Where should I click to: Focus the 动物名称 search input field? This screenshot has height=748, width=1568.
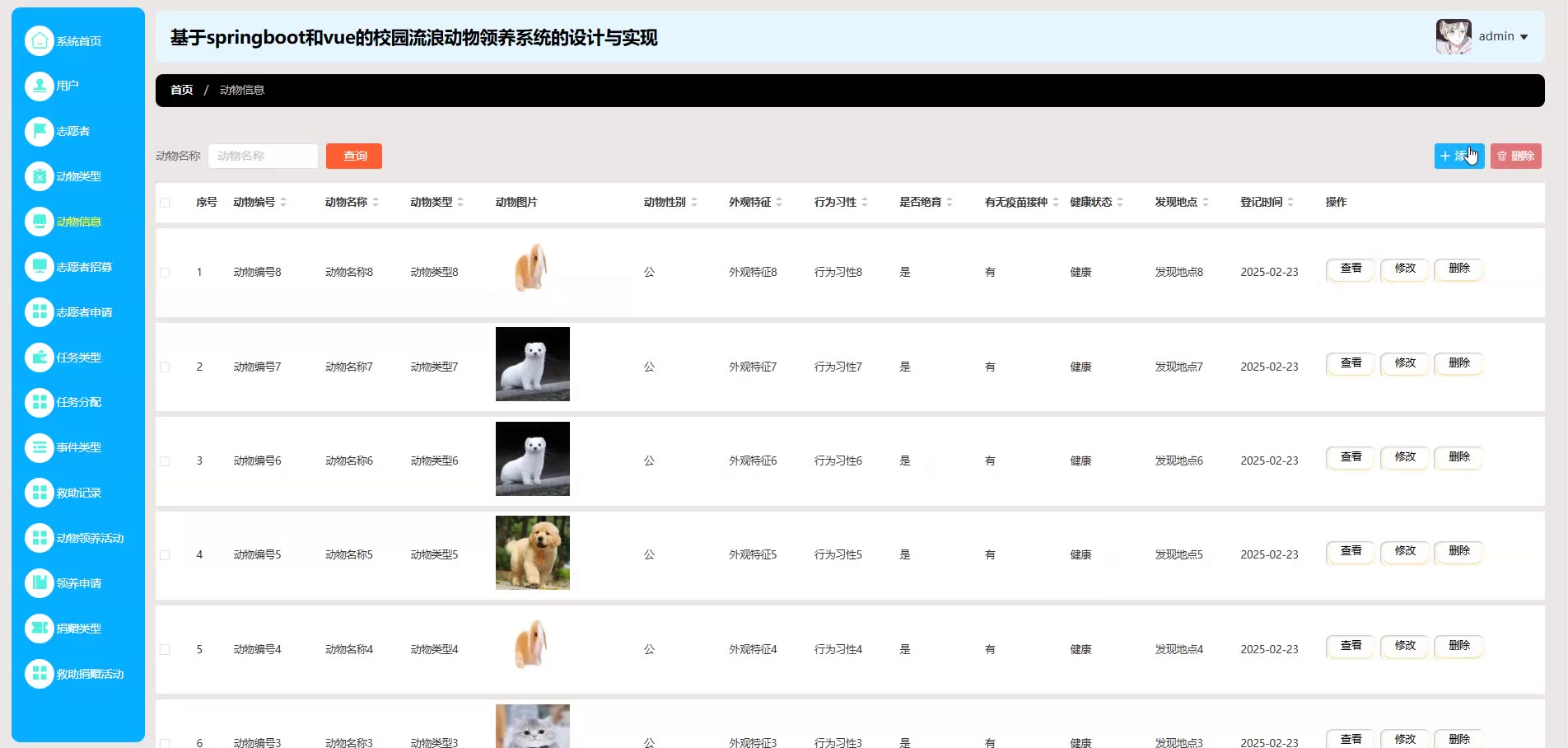pyautogui.click(x=263, y=156)
